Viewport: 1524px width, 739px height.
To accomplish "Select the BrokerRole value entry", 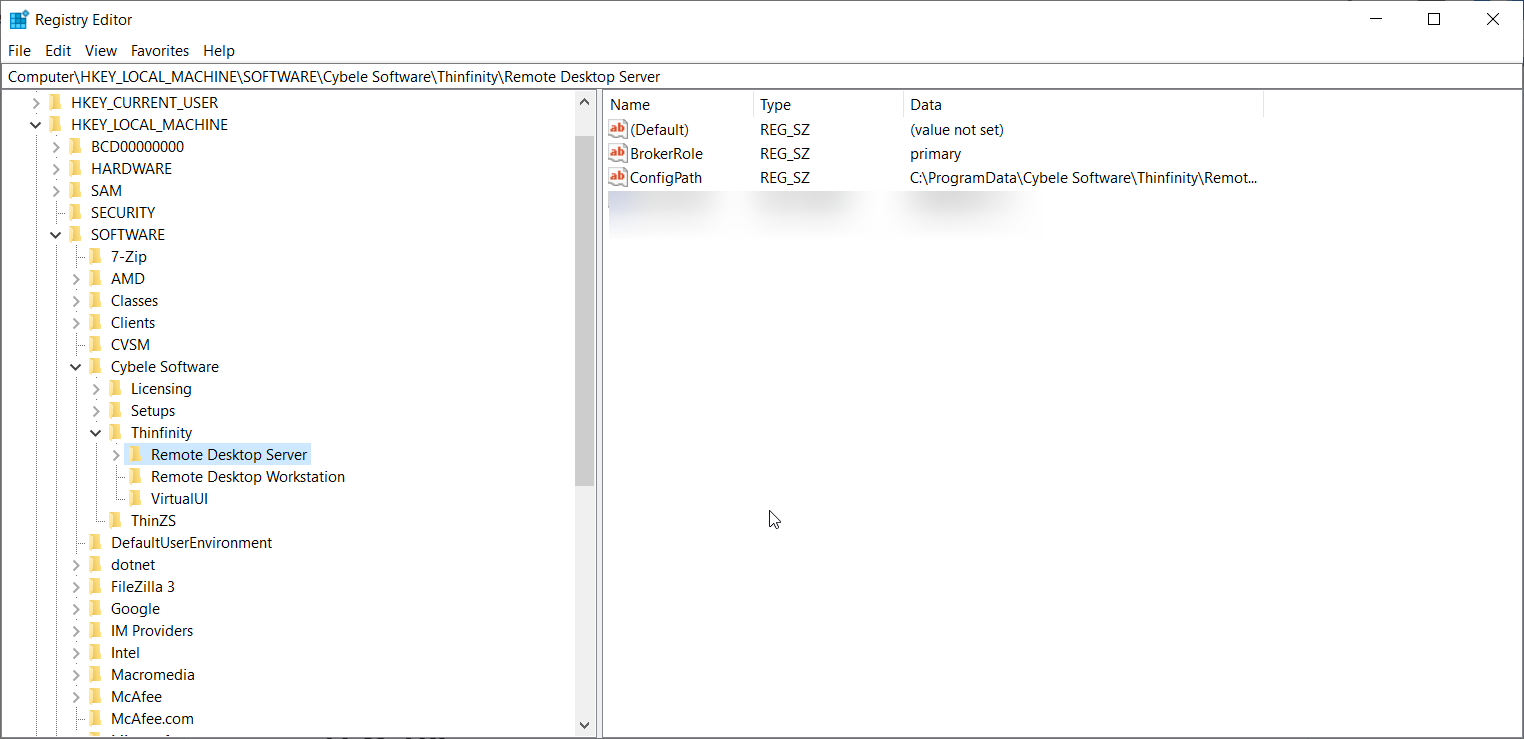I will pyautogui.click(x=669, y=153).
